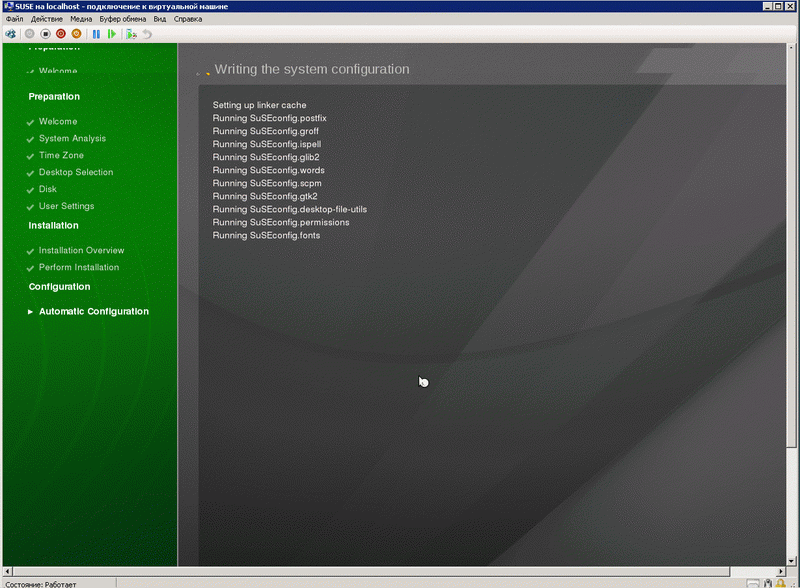Click the Installation Overview step
800x588 pixels.
click(82, 251)
